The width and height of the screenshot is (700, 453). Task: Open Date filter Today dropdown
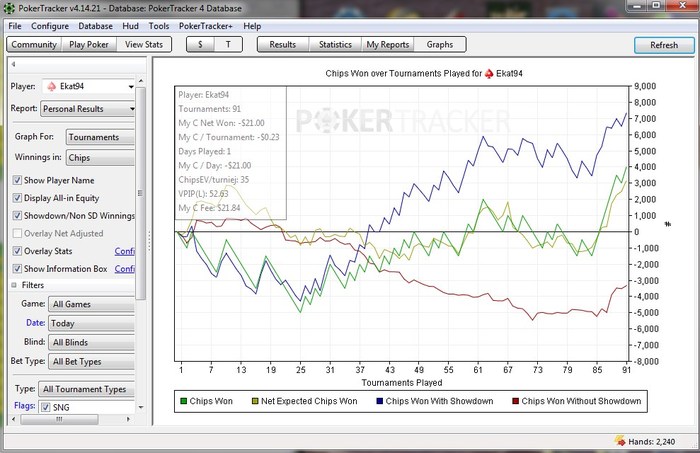point(92,323)
